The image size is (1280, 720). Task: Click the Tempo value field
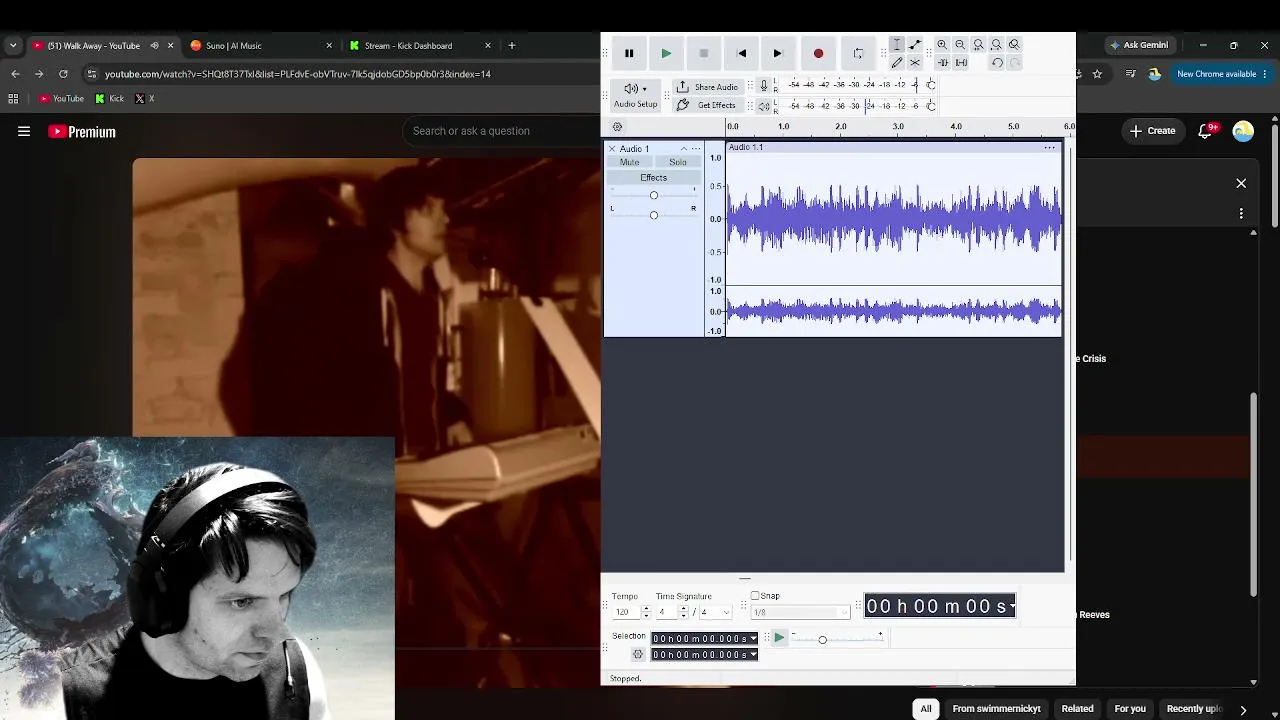624,612
